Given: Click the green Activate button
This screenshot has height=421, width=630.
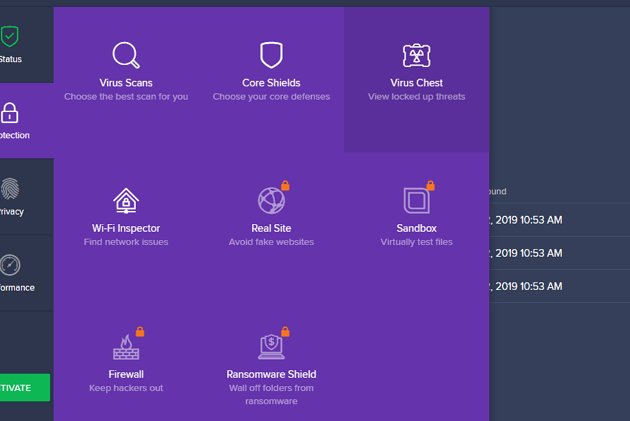Looking at the screenshot, I should point(25,388).
